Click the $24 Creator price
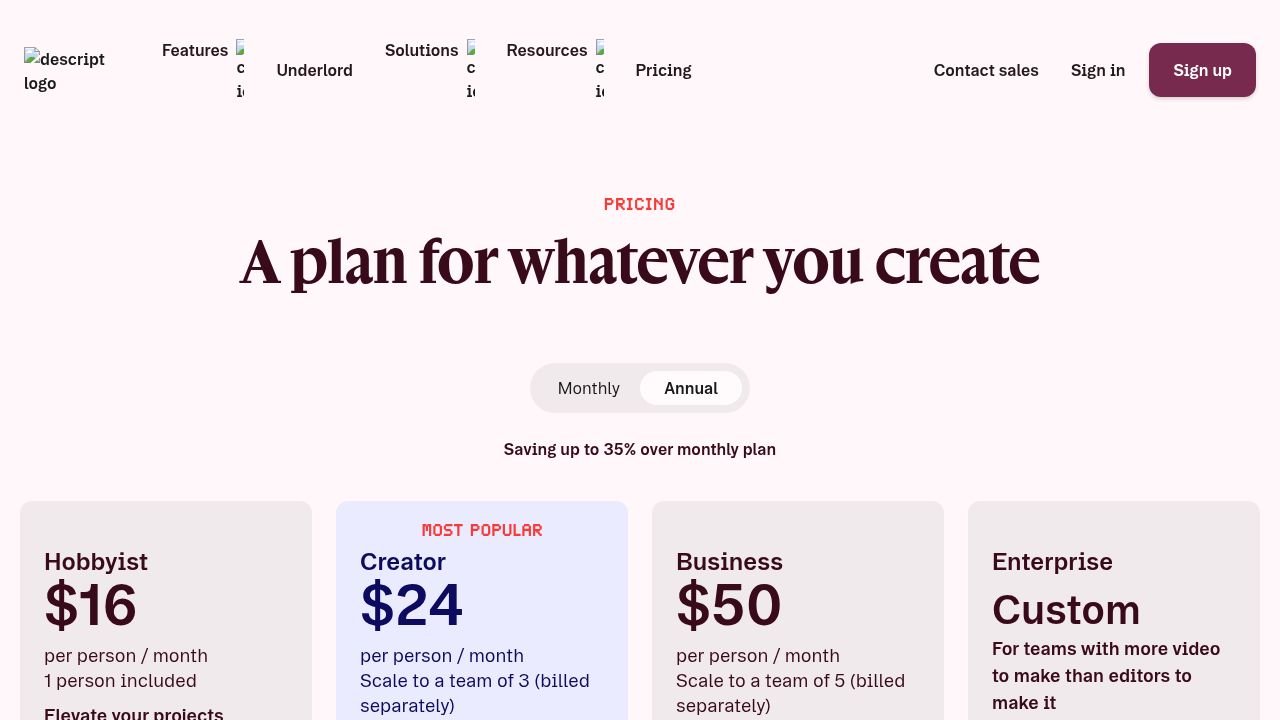This screenshot has height=720, width=1280. pyautogui.click(x=411, y=605)
